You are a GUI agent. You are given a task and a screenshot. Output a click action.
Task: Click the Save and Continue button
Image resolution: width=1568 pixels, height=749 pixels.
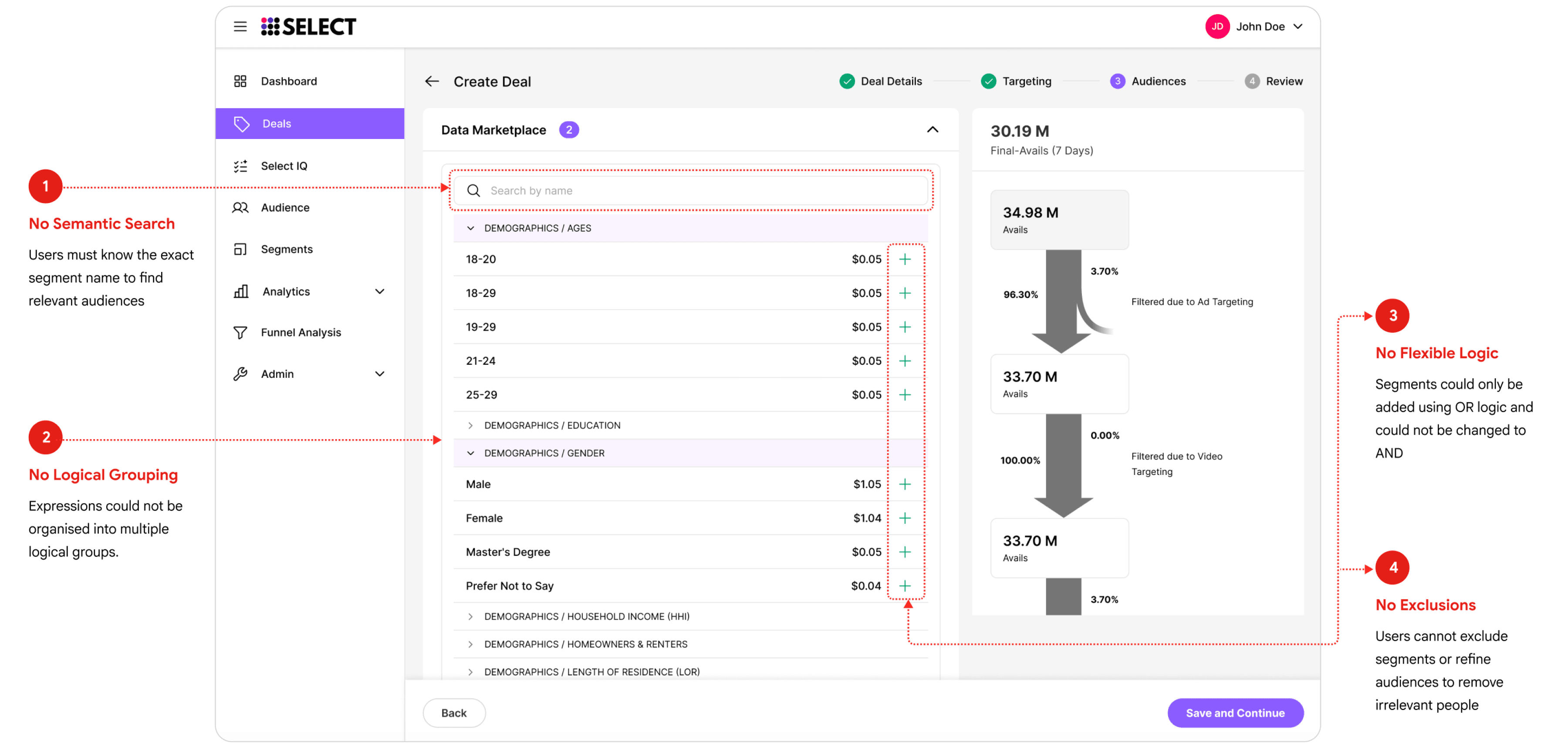coord(1235,712)
